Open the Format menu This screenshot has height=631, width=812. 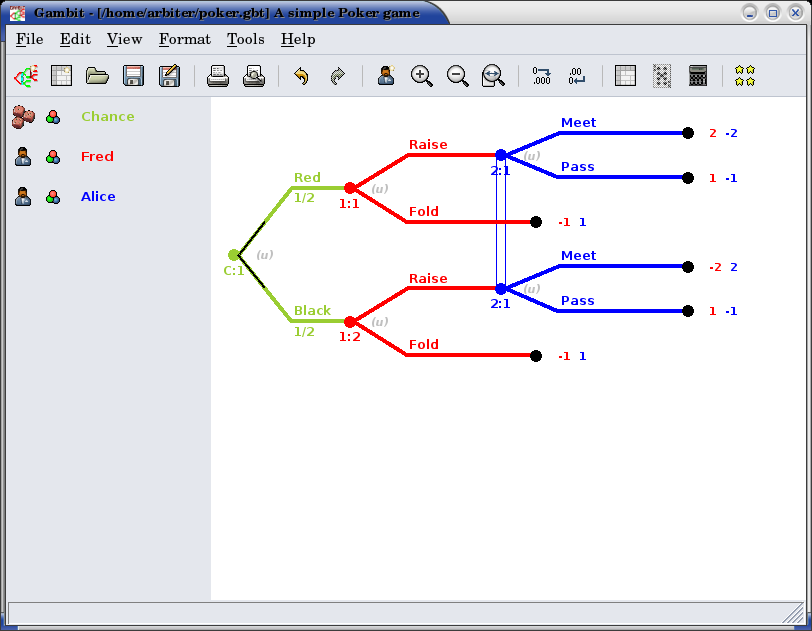(184, 39)
